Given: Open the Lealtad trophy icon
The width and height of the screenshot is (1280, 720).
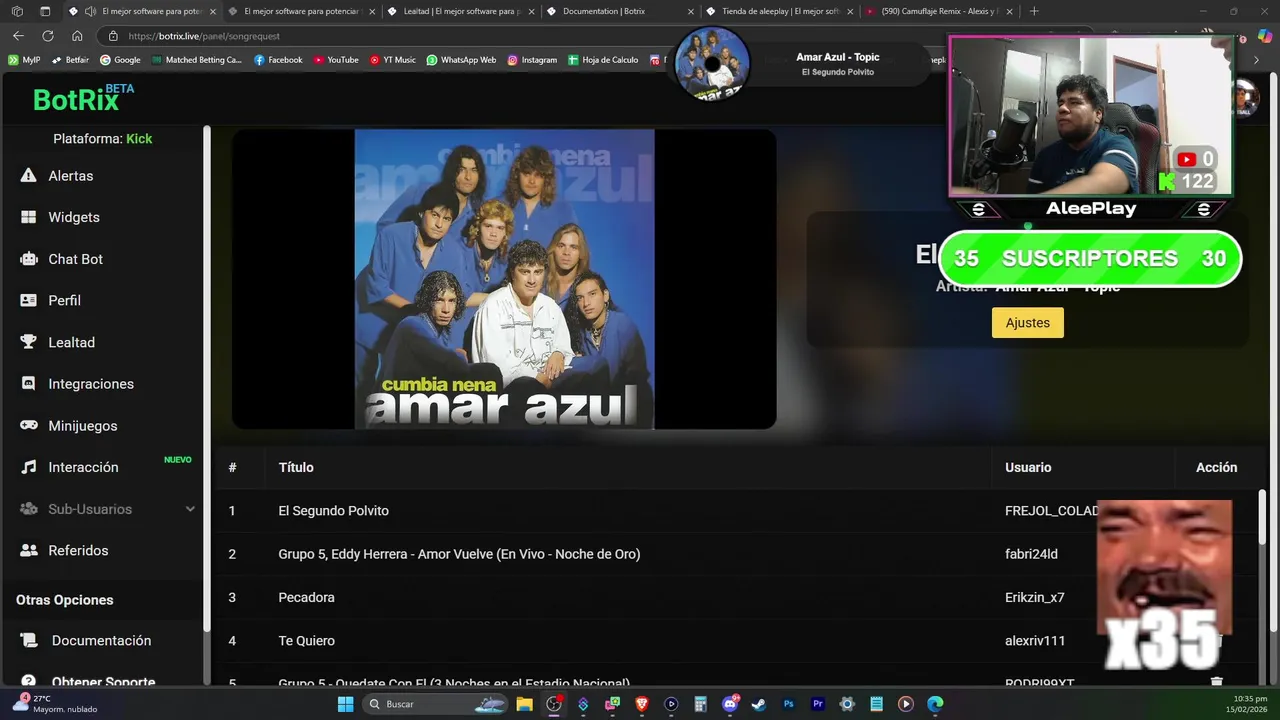Looking at the screenshot, I should 29,342.
